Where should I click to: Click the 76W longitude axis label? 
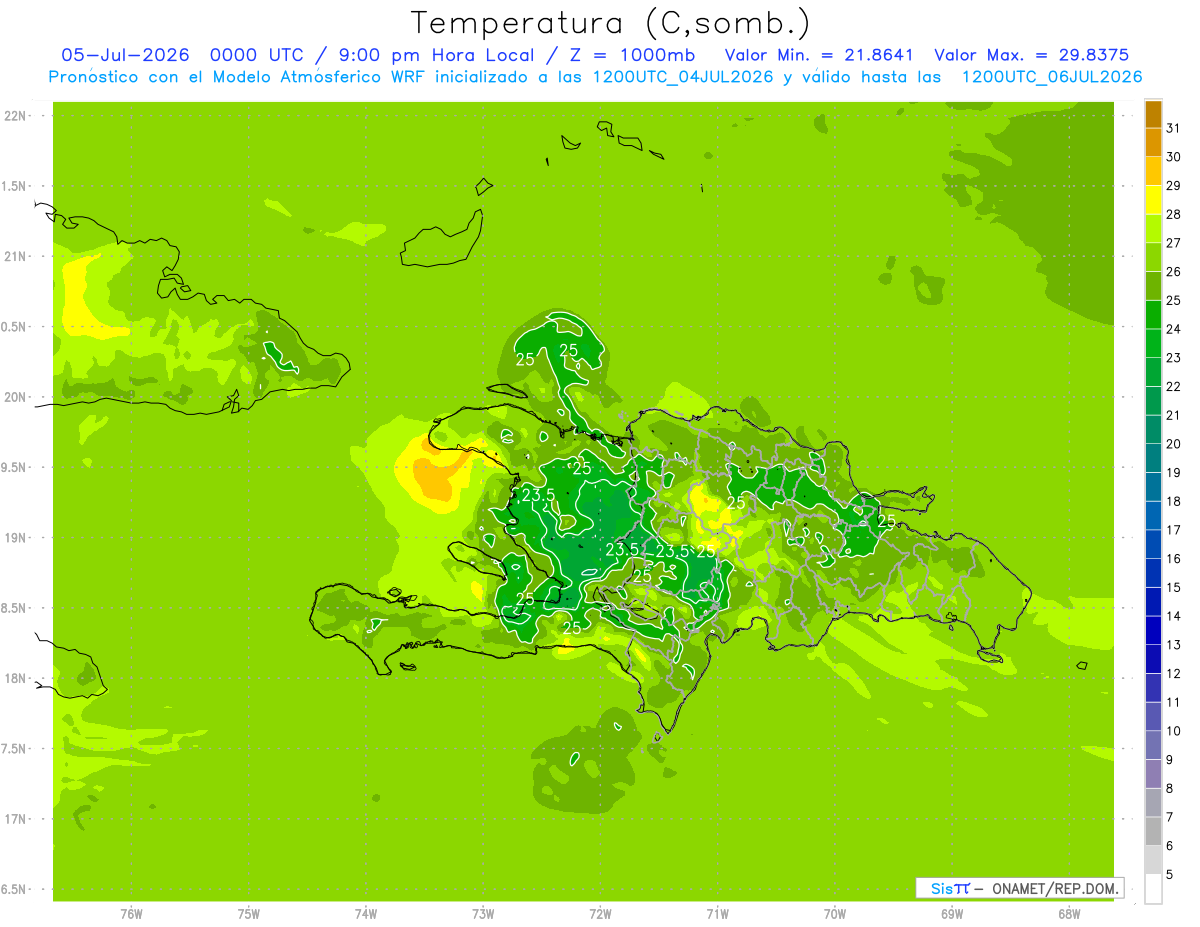[x=131, y=914]
